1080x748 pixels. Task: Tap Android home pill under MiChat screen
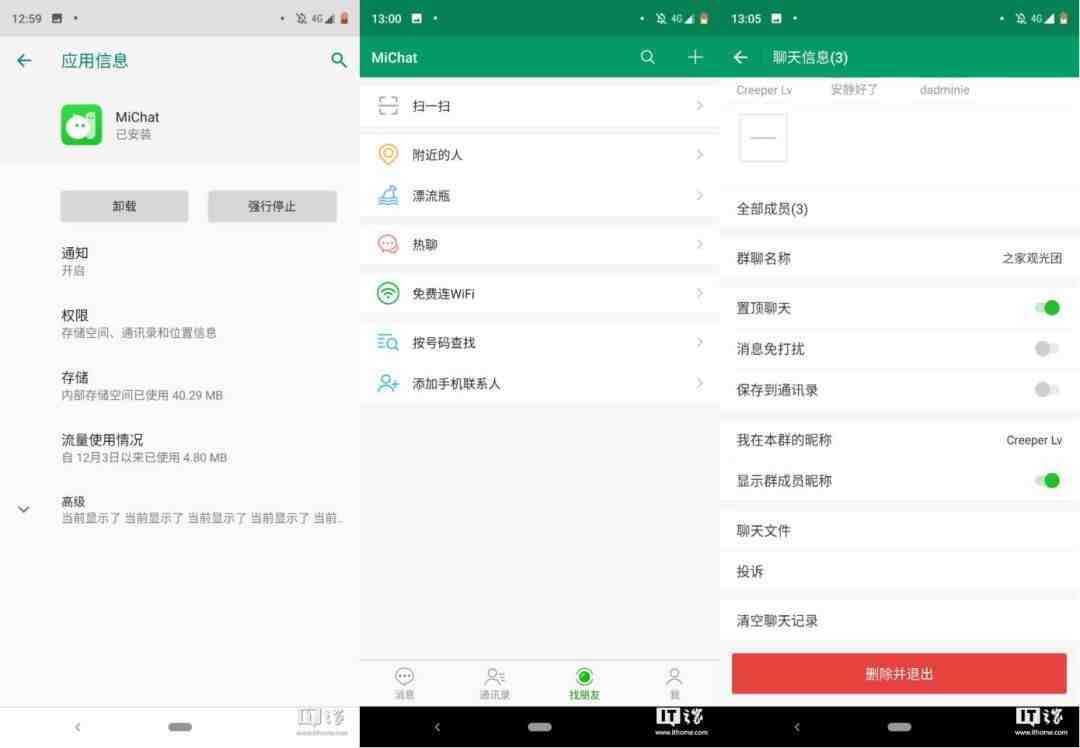coord(539,727)
